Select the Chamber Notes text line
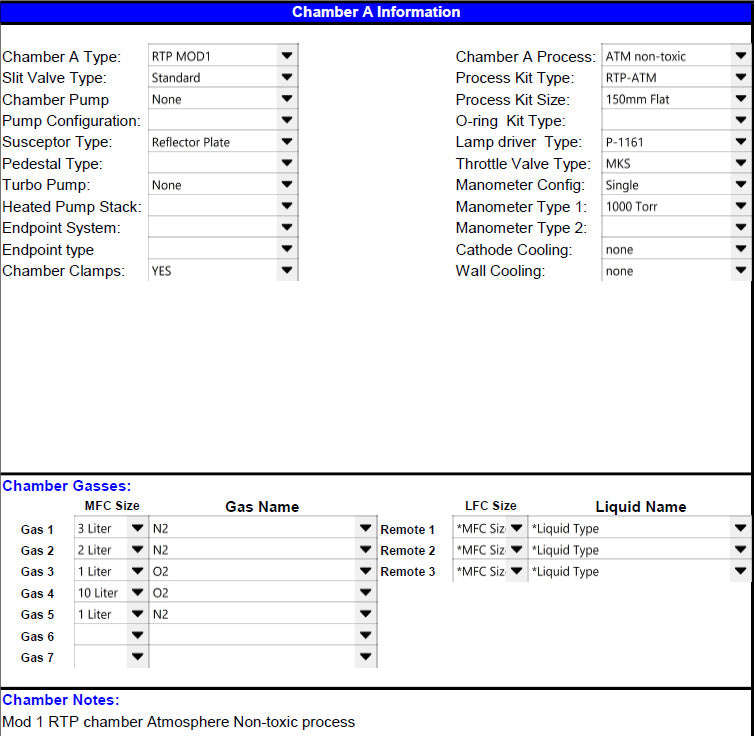Viewport: 754px width, 736px height. (x=178, y=721)
